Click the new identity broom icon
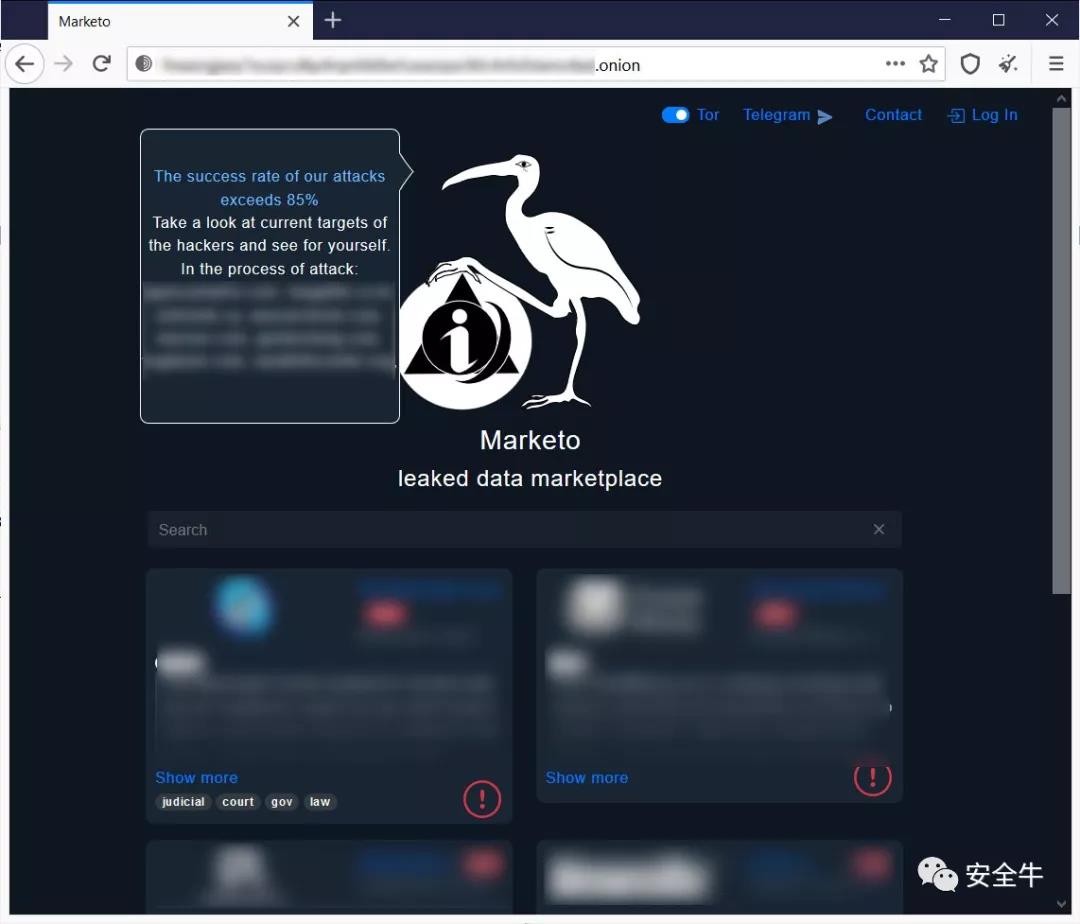 pyautogui.click(x=1009, y=64)
